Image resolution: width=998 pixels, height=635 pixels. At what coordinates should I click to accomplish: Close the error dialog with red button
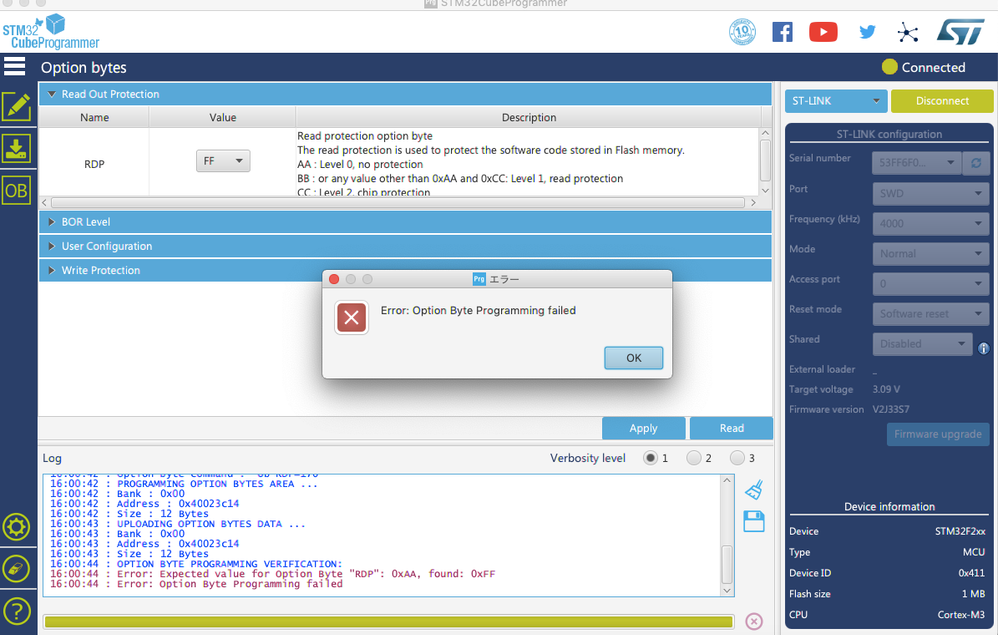coord(334,279)
